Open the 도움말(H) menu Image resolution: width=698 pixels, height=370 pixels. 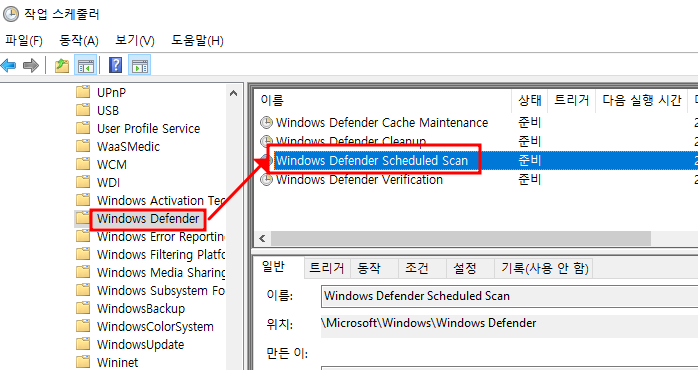tap(197, 41)
